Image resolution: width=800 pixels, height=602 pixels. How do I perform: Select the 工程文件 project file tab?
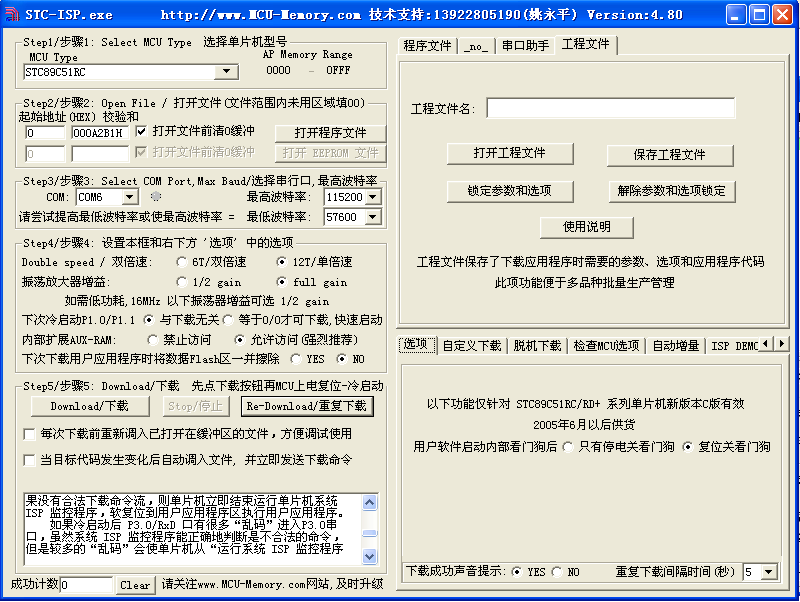[586, 44]
